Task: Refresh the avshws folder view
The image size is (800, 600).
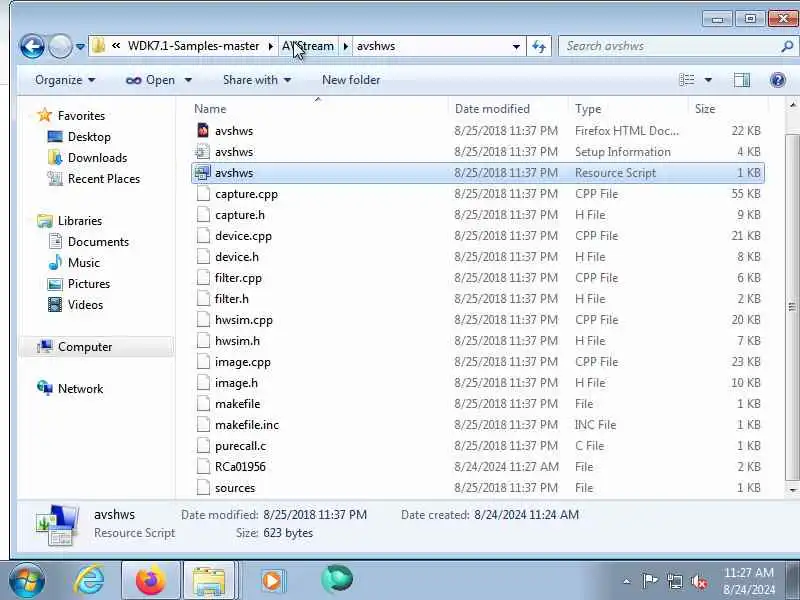Action: click(539, 46)
